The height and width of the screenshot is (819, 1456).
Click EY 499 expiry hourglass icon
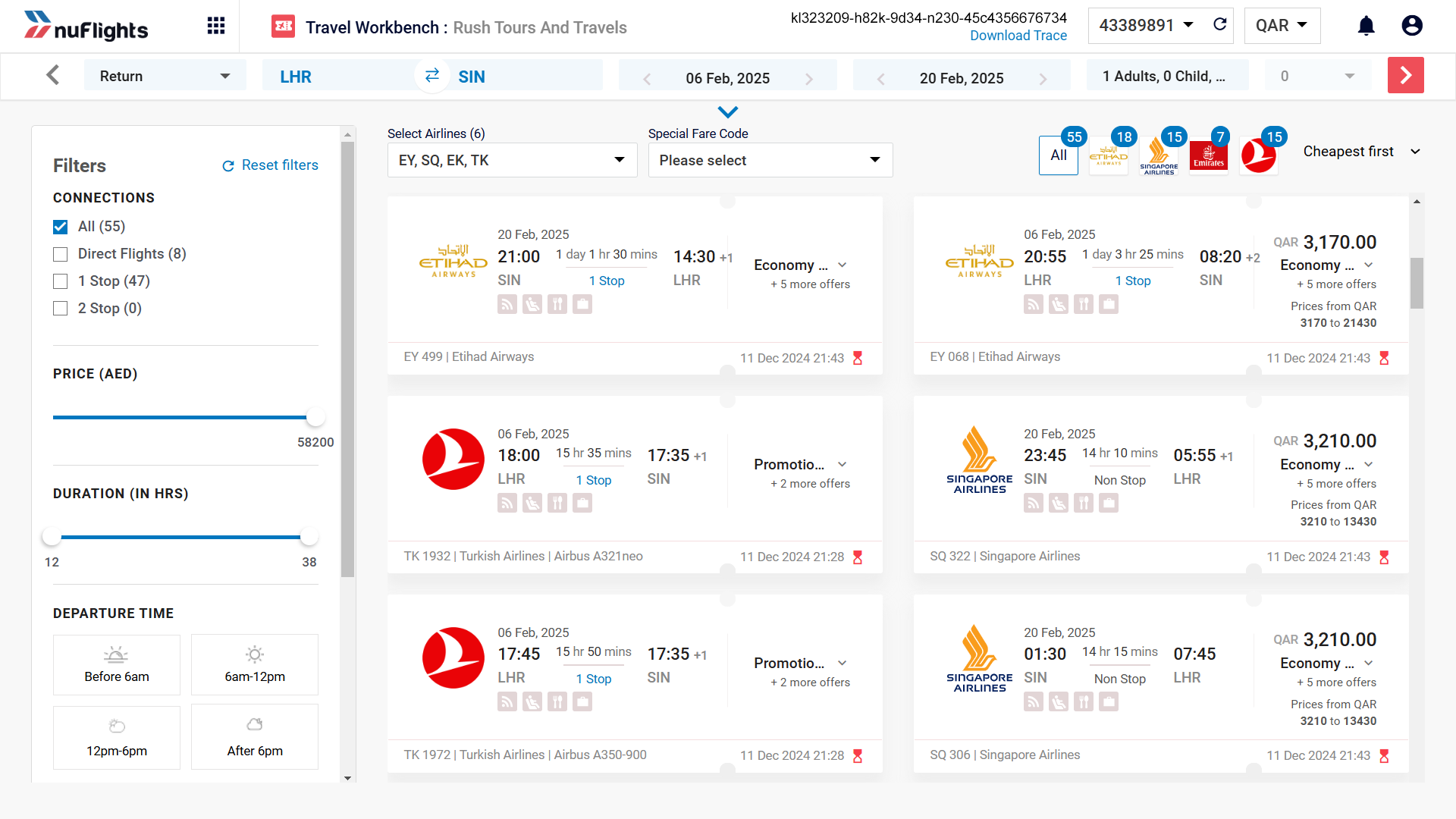point(858,358)
